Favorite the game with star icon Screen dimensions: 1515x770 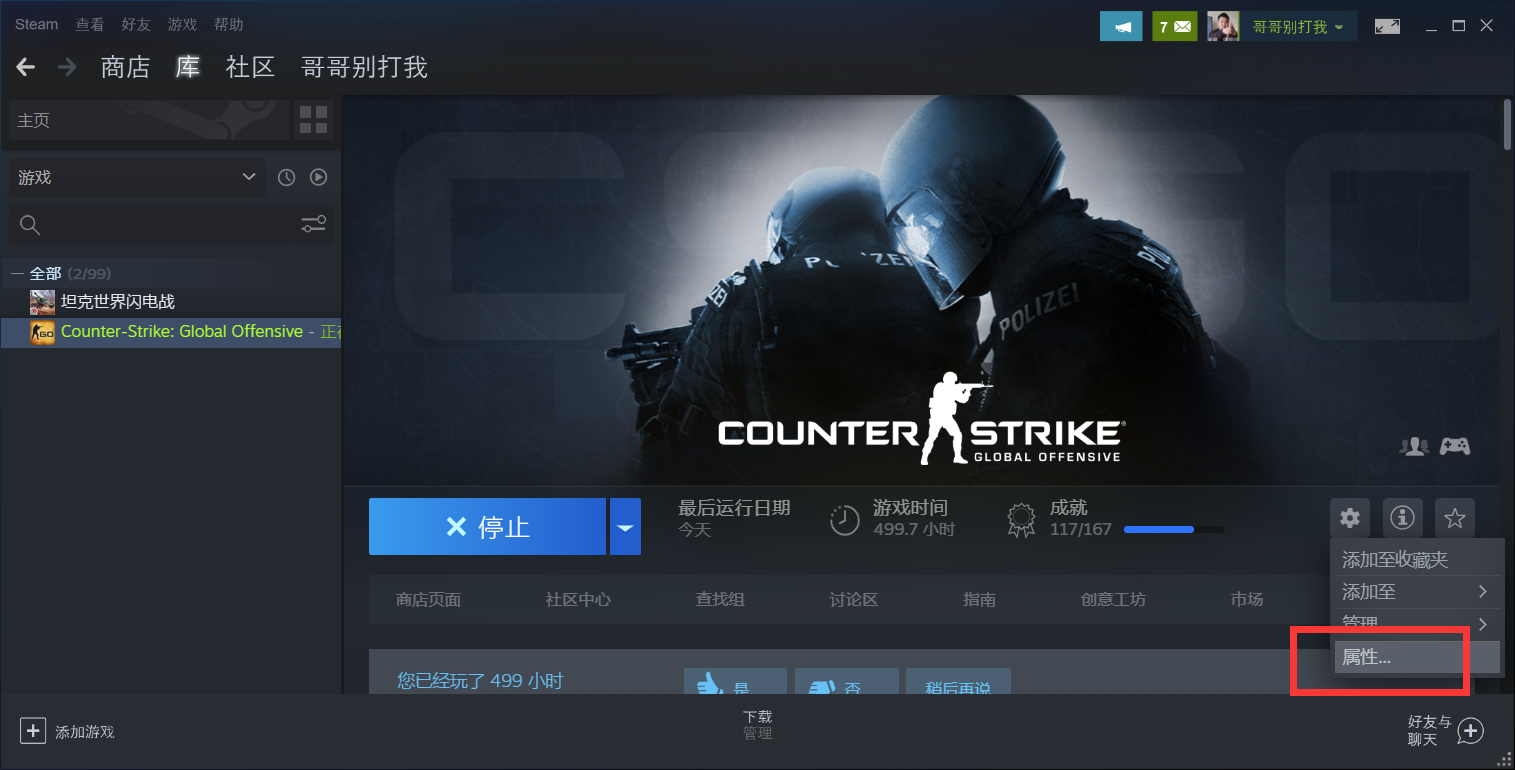pos(1455,518)
